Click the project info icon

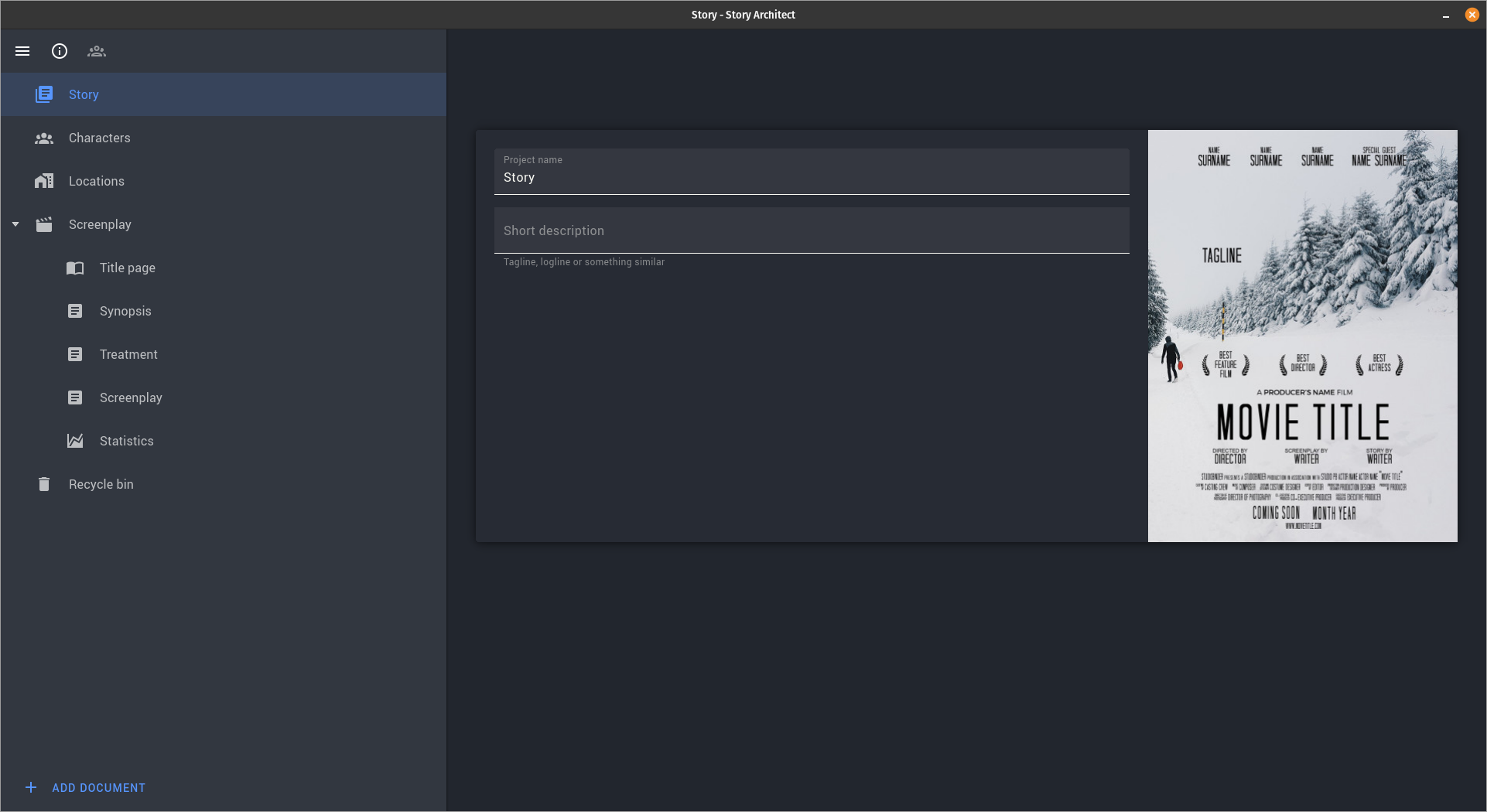(60, 51)
